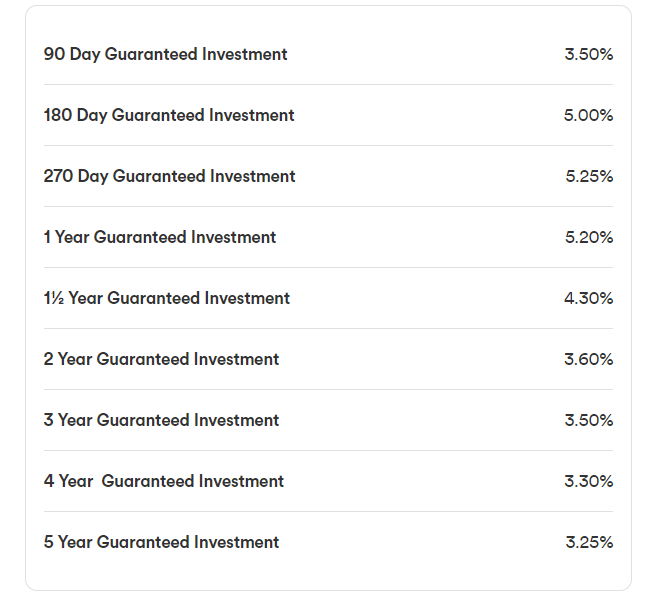Click the ½ fraction symbol in 1½ Year
This screenshot has height=599, width=663.
click(x=57, y=298)
